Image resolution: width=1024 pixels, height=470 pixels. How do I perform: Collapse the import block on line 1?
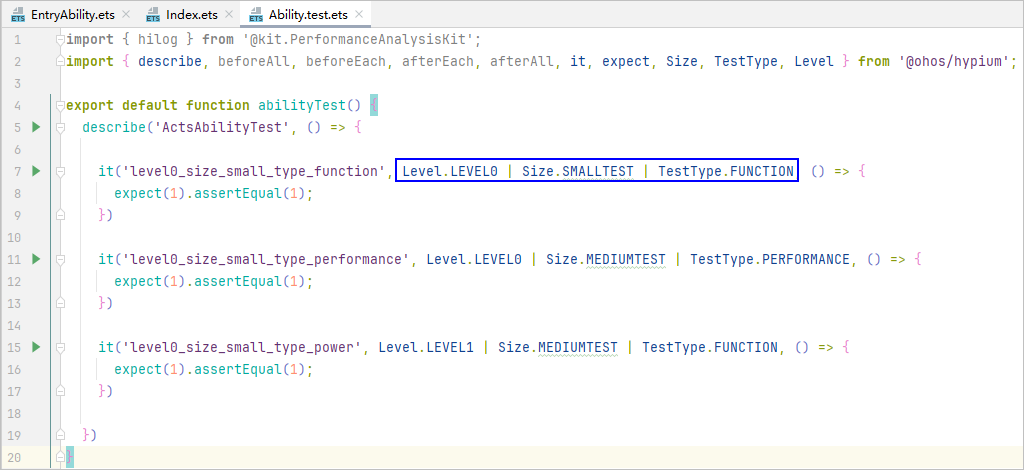tap(61, 40)
